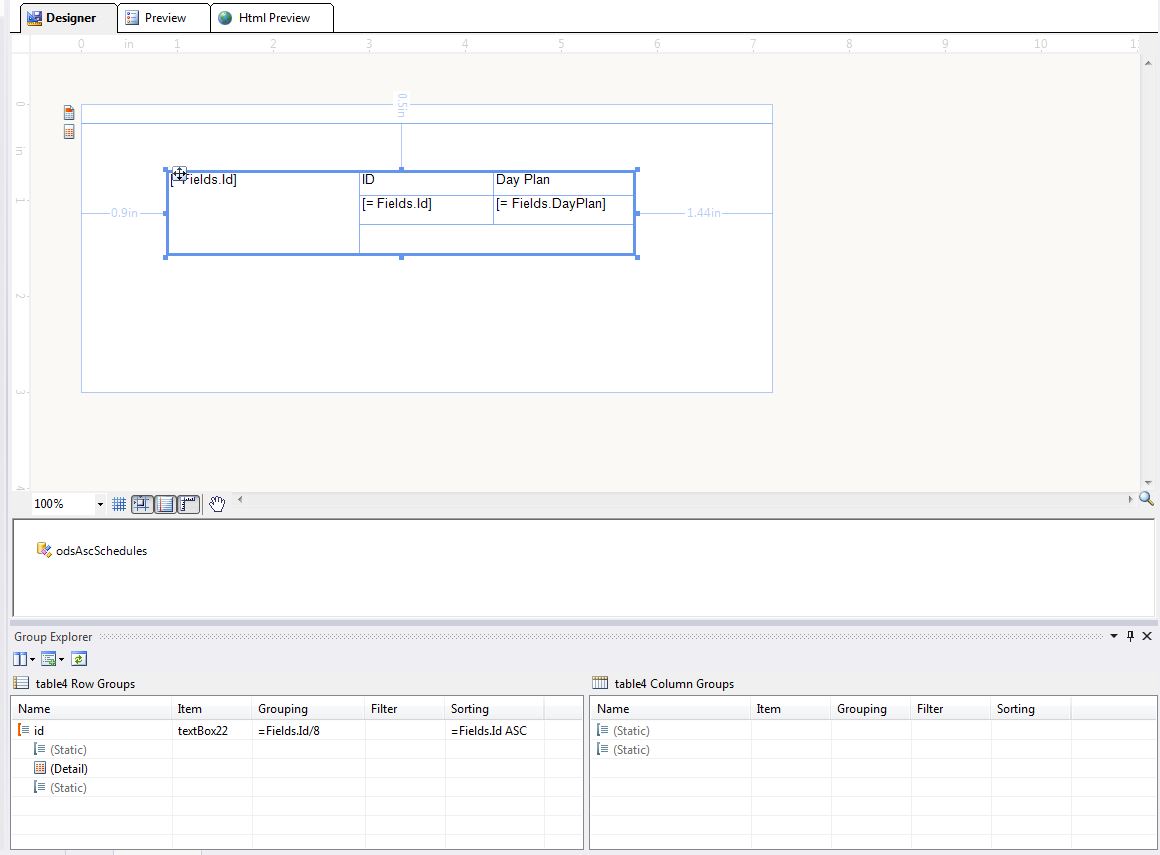Pin the Group Explorer panel
The height and width of the screenshot is (855, 1160).
[x=1130, y=636]
